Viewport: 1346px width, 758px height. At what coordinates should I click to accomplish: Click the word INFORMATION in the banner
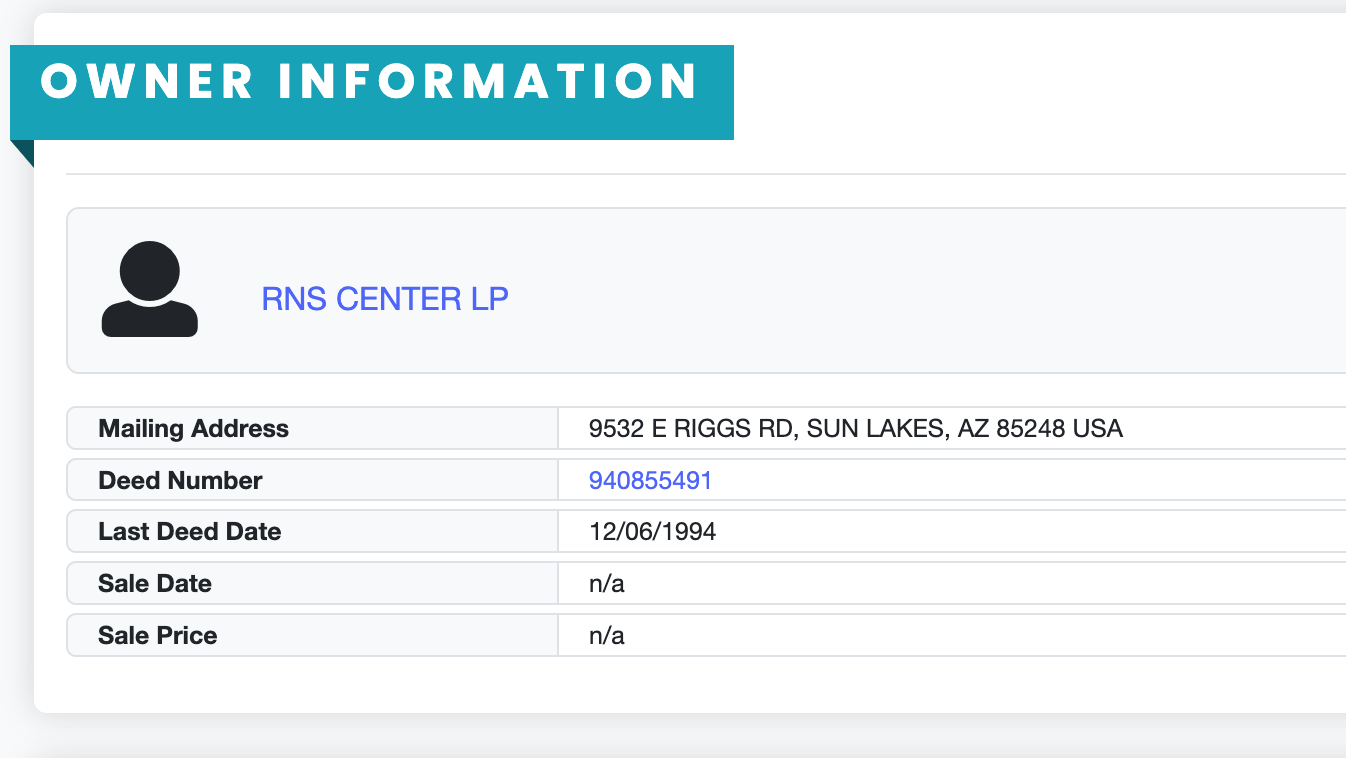[487, 82]
